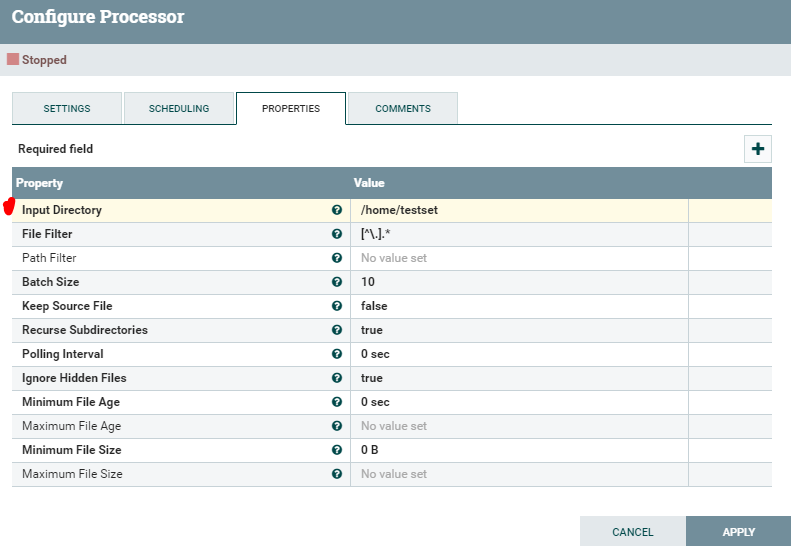This screenshot has width=791, height=546.
Task: Add a new property with plus icon
Action: (757, 149)
